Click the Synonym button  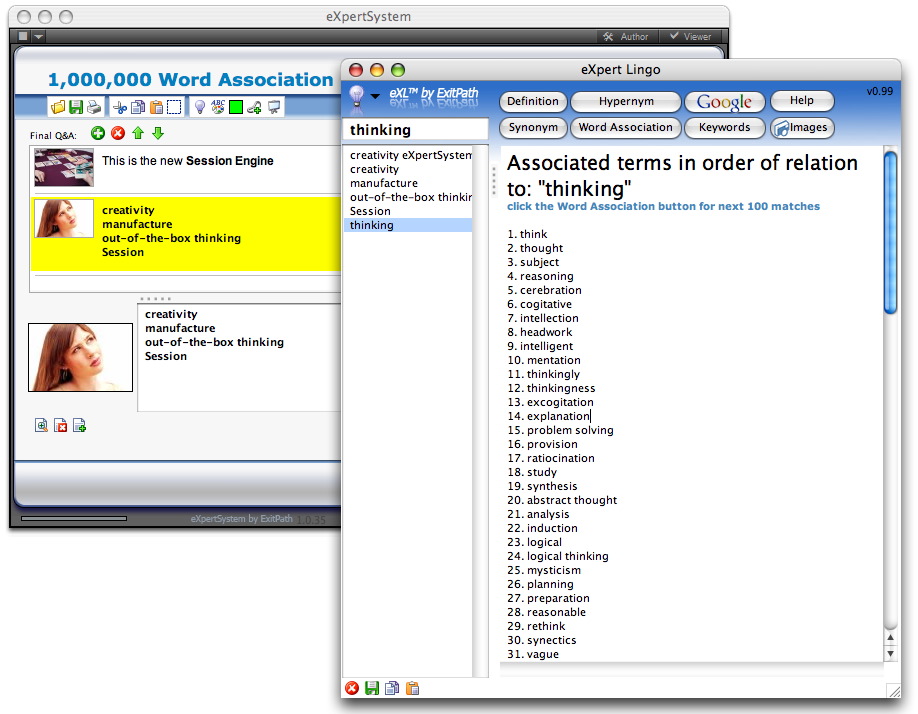pyautogui.click(x=533, y=128)
